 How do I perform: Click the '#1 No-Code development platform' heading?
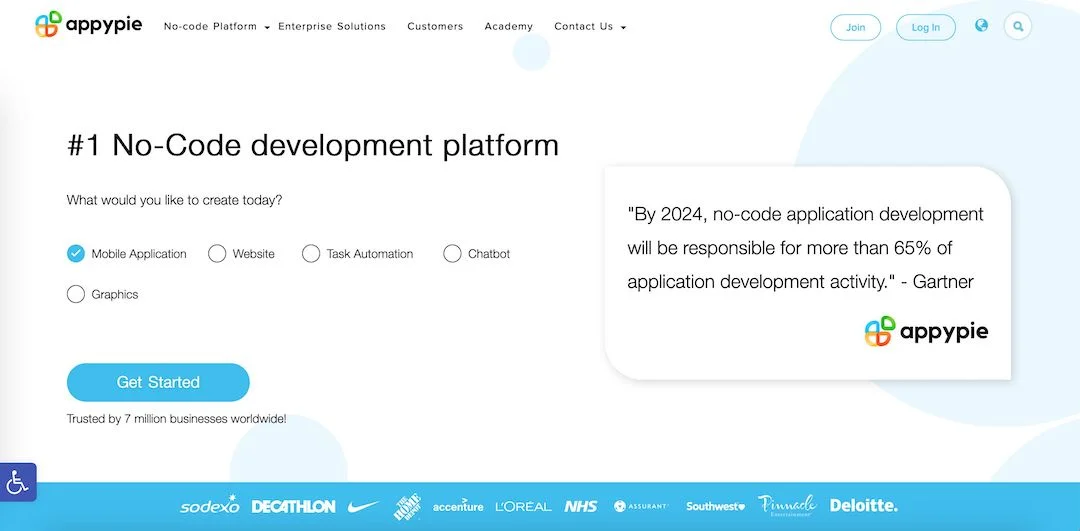pos(313,145)
